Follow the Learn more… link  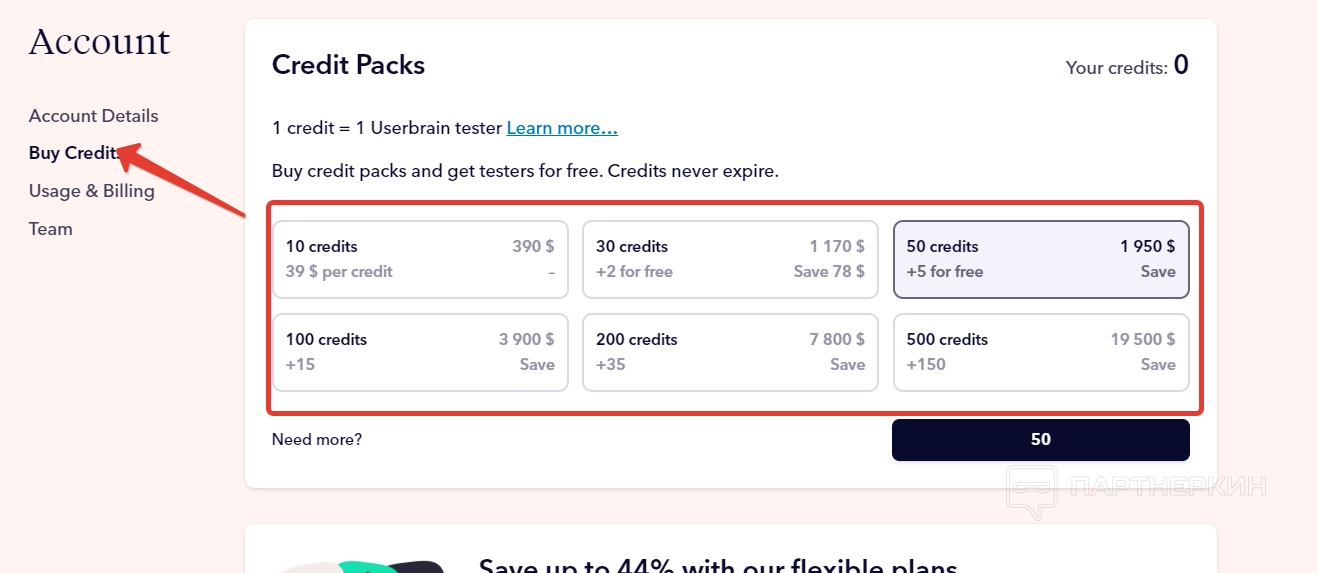click(x=562, y=128)
